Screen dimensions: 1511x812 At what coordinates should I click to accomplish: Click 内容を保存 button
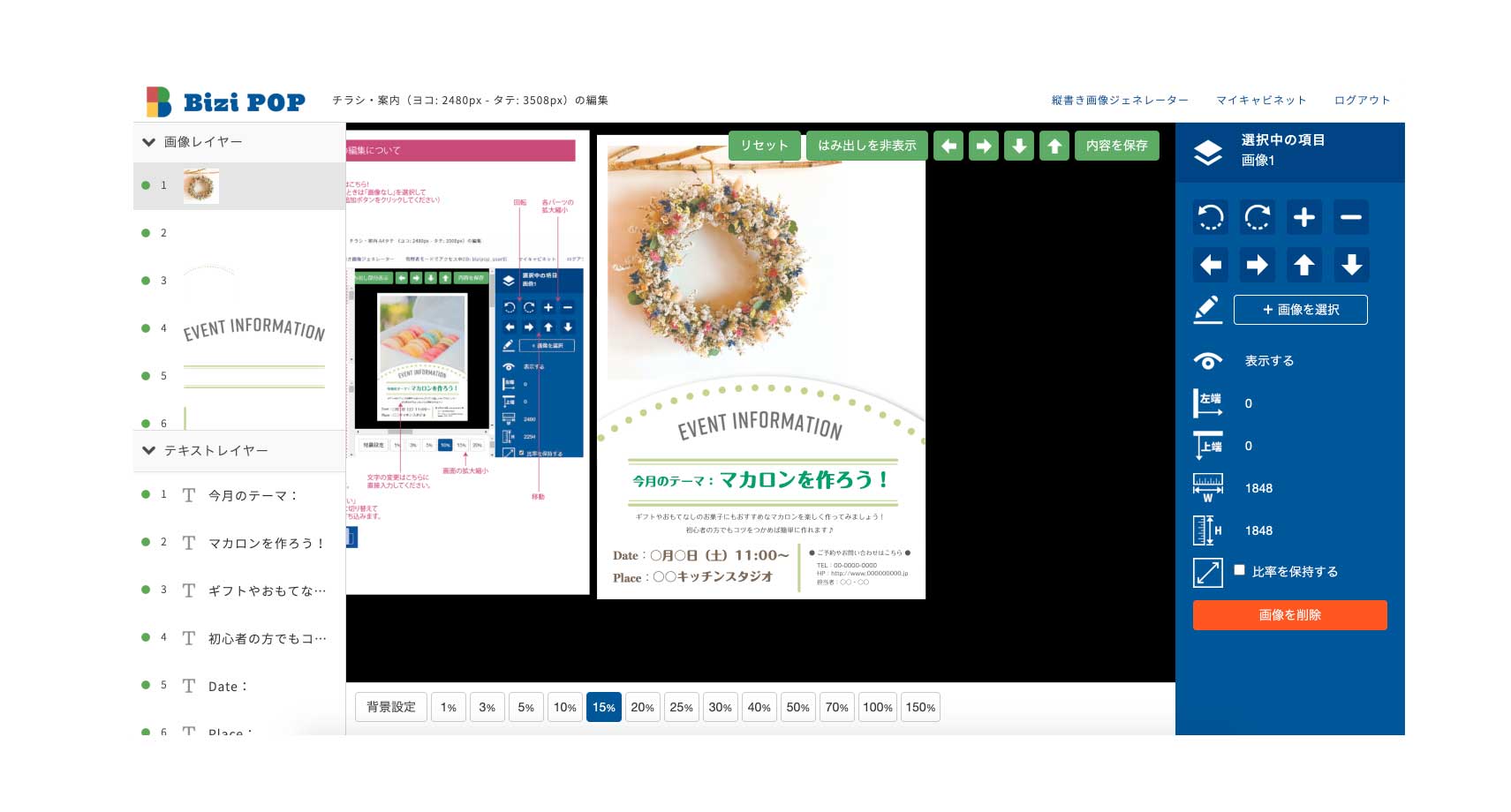[1116, 146]
